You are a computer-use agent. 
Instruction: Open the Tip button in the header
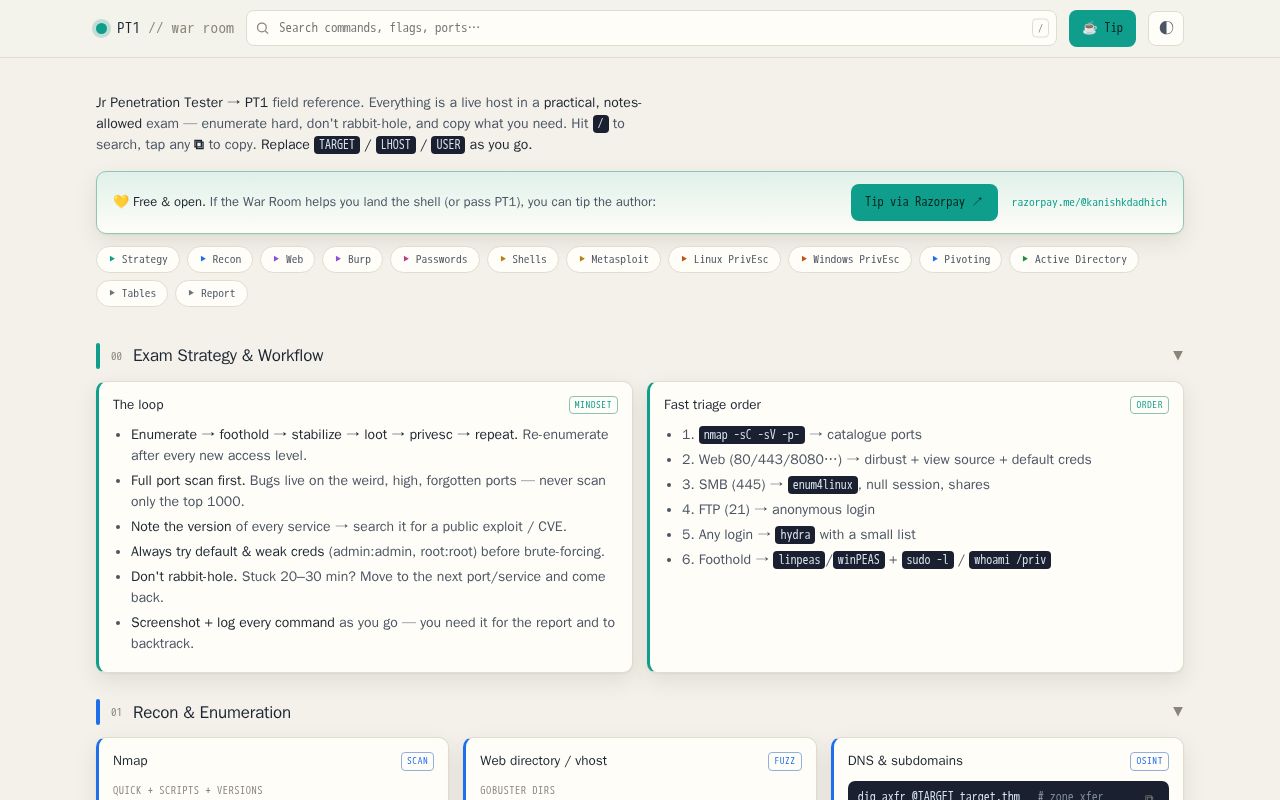click(x=1102, y=28)
